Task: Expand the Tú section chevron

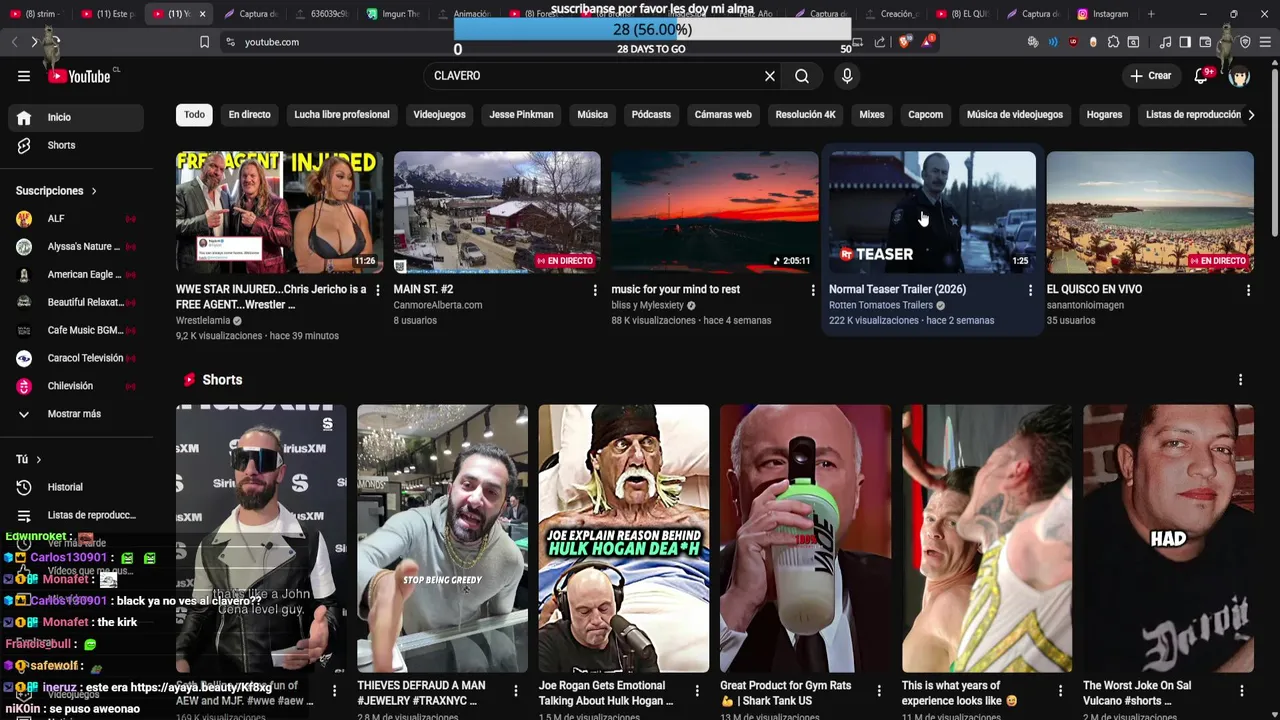Action: click(x=38, y=460)
